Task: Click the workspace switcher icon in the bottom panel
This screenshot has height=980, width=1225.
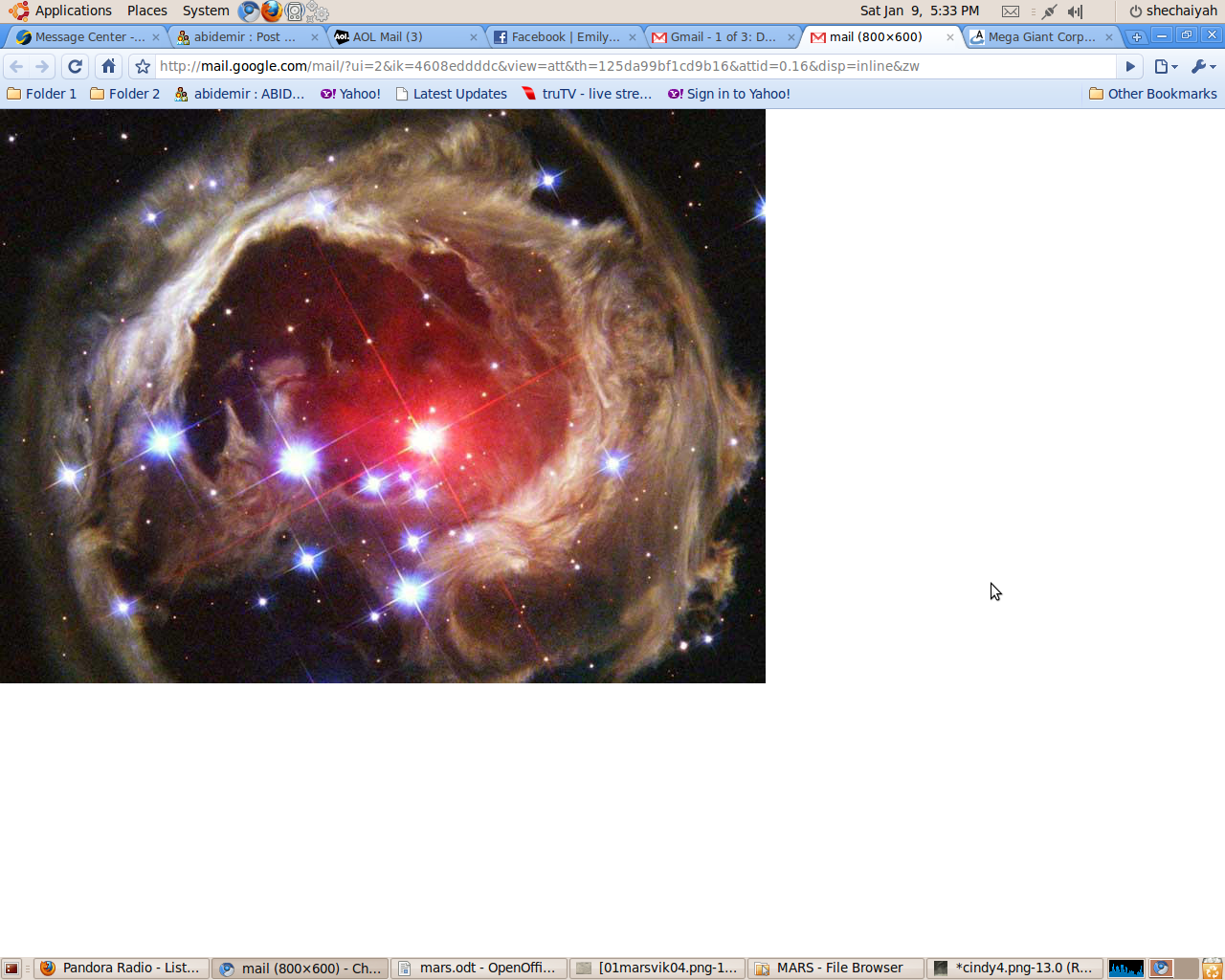Action: 1173,969
